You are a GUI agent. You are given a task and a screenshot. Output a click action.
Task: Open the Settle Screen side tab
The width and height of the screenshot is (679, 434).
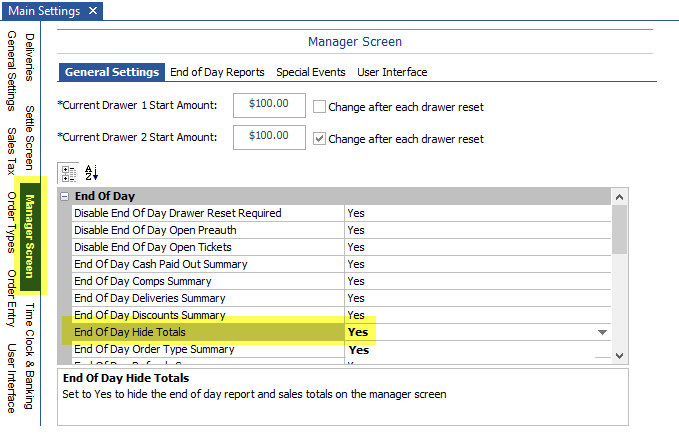click(x=29, y=137)
